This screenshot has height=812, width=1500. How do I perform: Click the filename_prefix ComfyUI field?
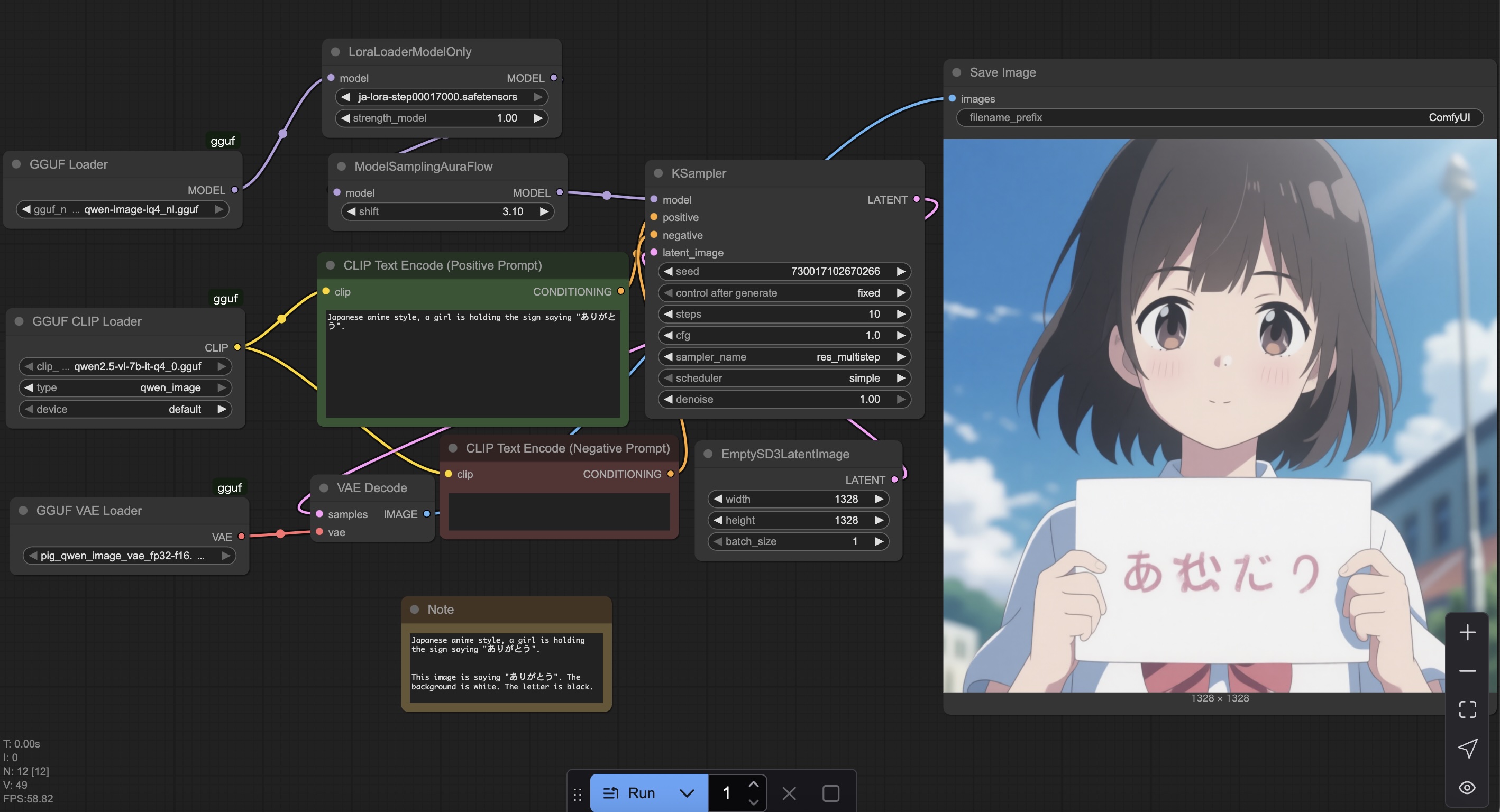coord(1219,117)
